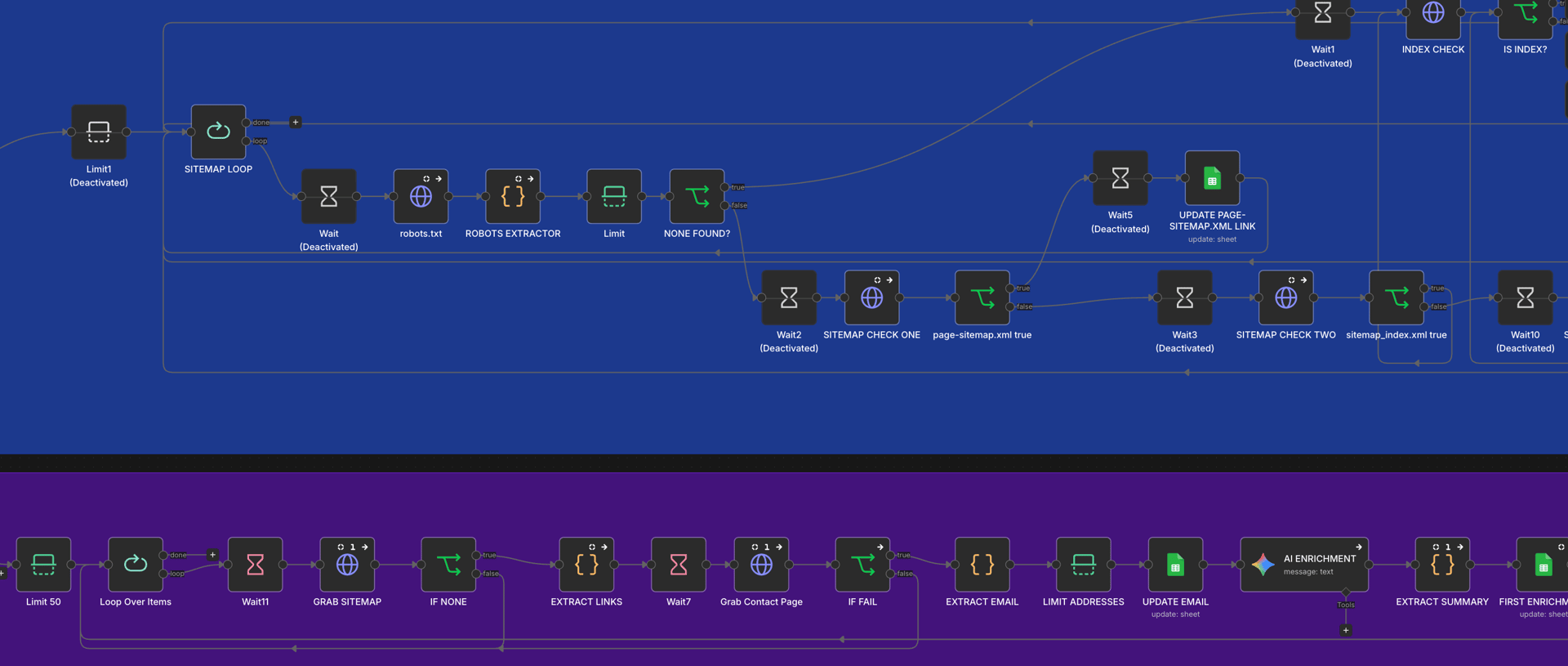The height and width of the screenshot is (666, 1568).
Task: Add node from Loop Over Items done output
Action: 213,555
